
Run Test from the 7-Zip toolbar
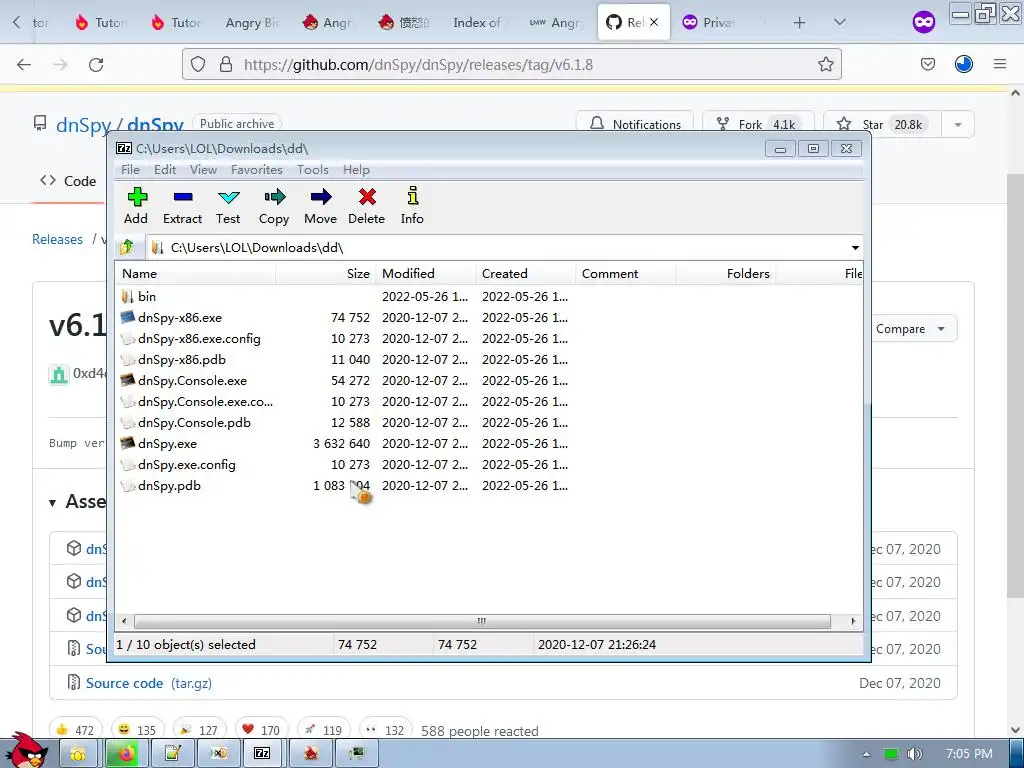coord(229,206)
